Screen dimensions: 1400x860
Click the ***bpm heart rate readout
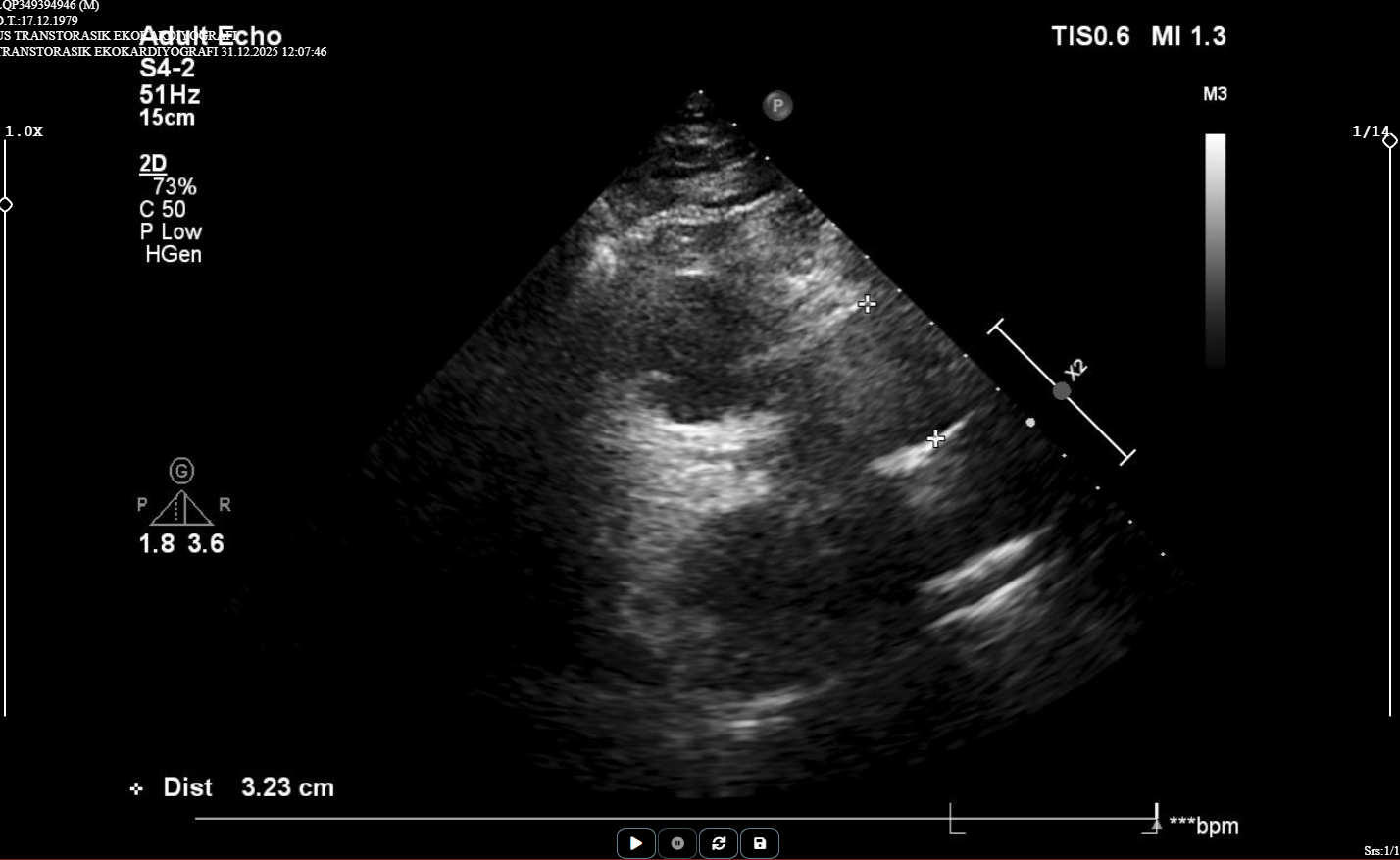pyautogui.click(x=1204, y=826)
